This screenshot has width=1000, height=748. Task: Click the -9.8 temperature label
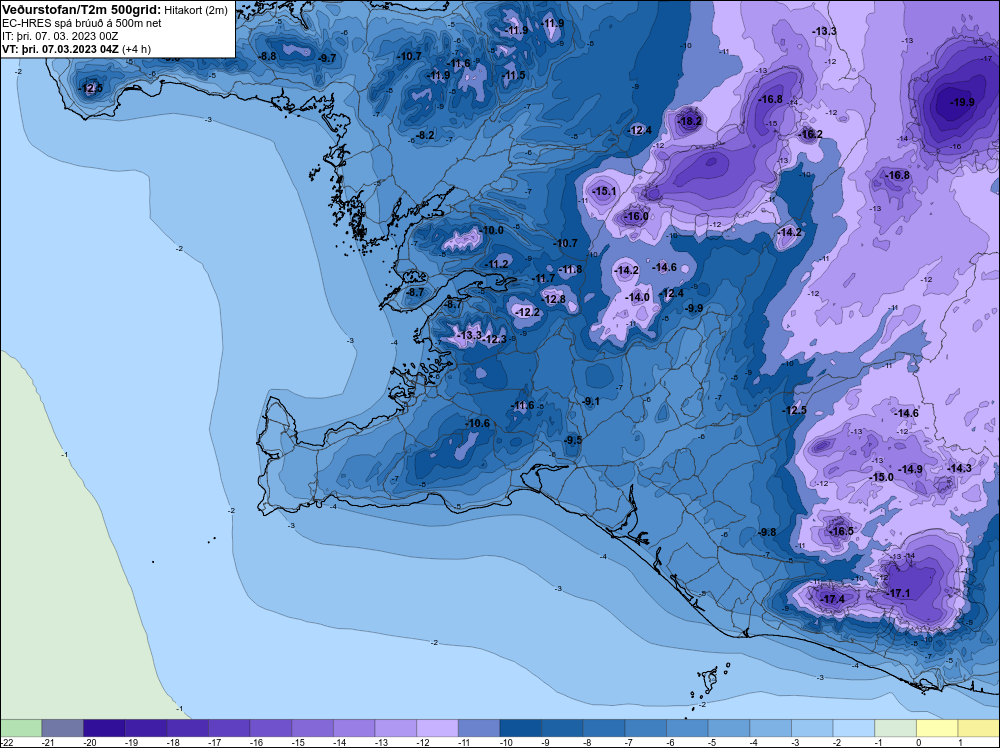(768, 532)
